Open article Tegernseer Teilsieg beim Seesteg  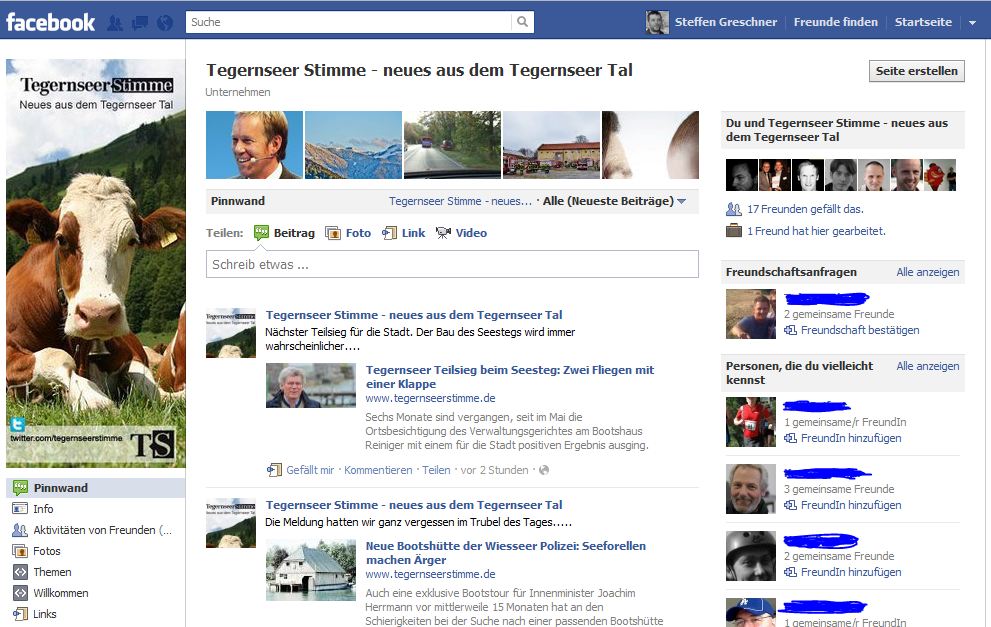coord(509,377)
